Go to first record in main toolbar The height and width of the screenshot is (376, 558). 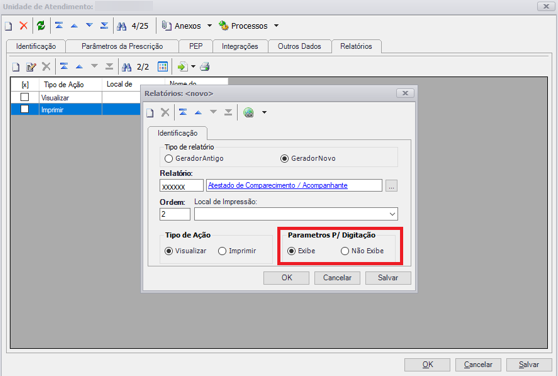(x=59, y=26)
